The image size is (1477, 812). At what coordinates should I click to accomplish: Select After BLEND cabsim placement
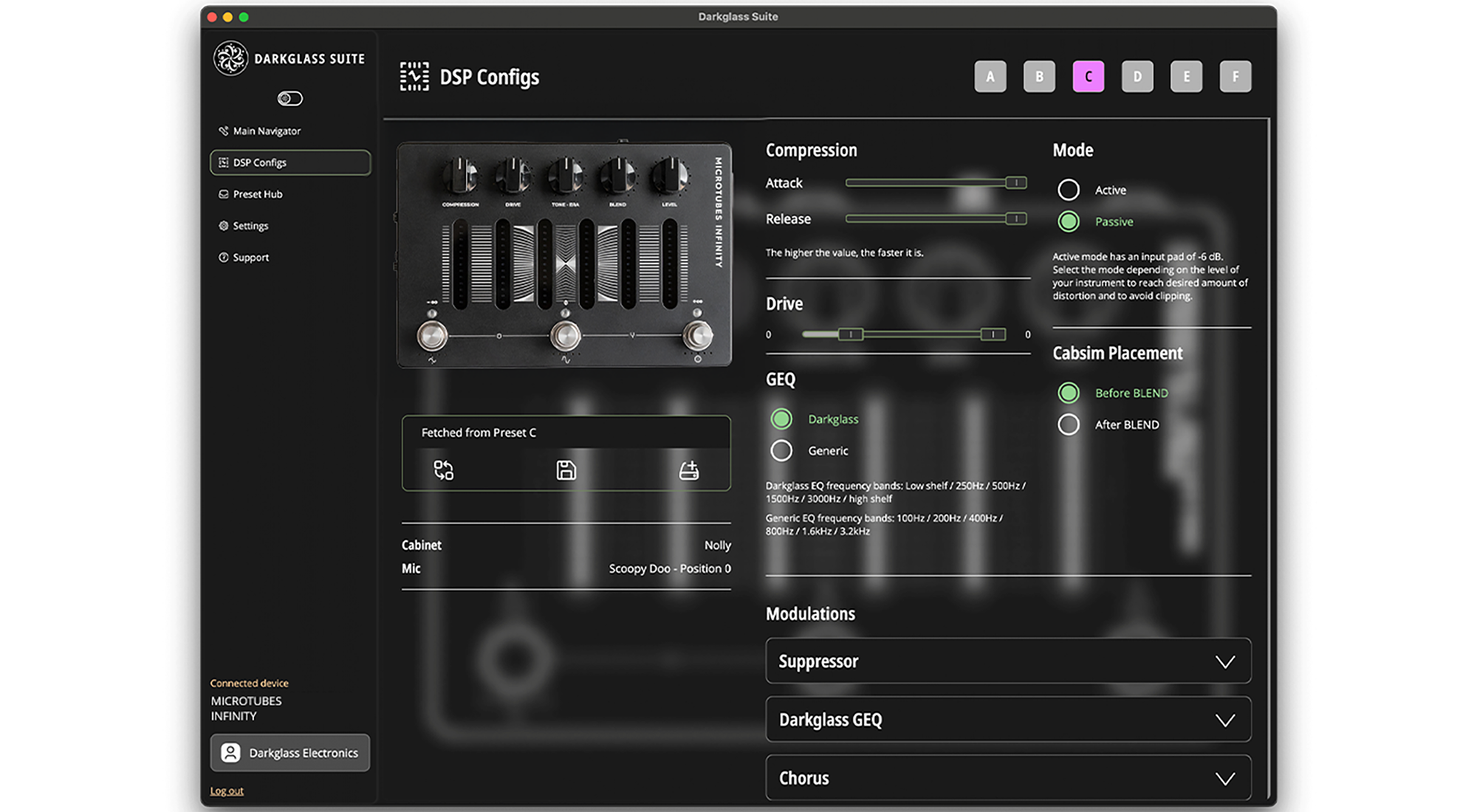click(x=1068, y=424)
